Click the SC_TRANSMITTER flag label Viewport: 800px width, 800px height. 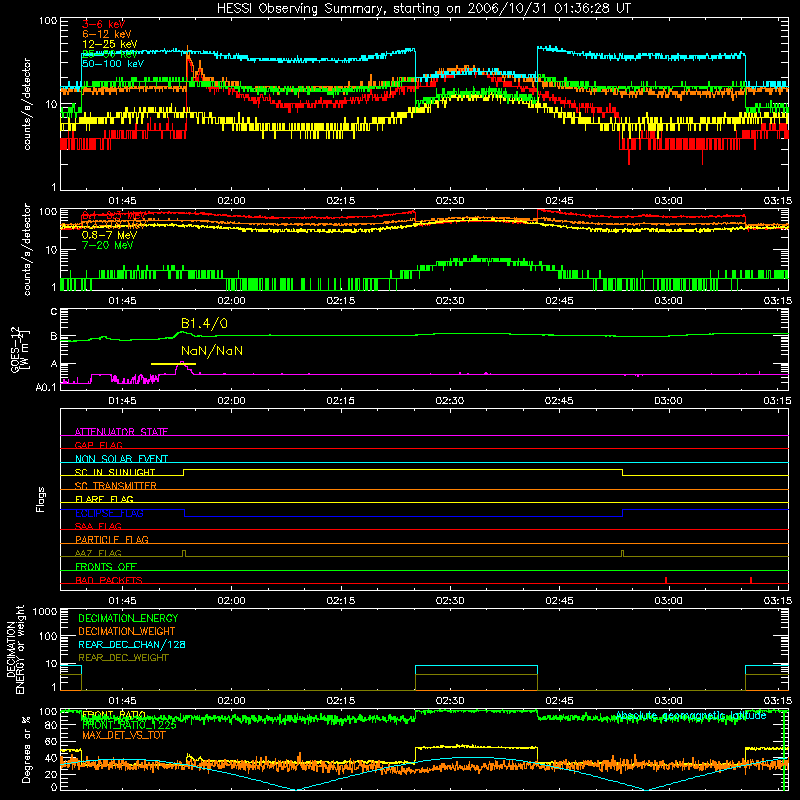click(116, 486)
